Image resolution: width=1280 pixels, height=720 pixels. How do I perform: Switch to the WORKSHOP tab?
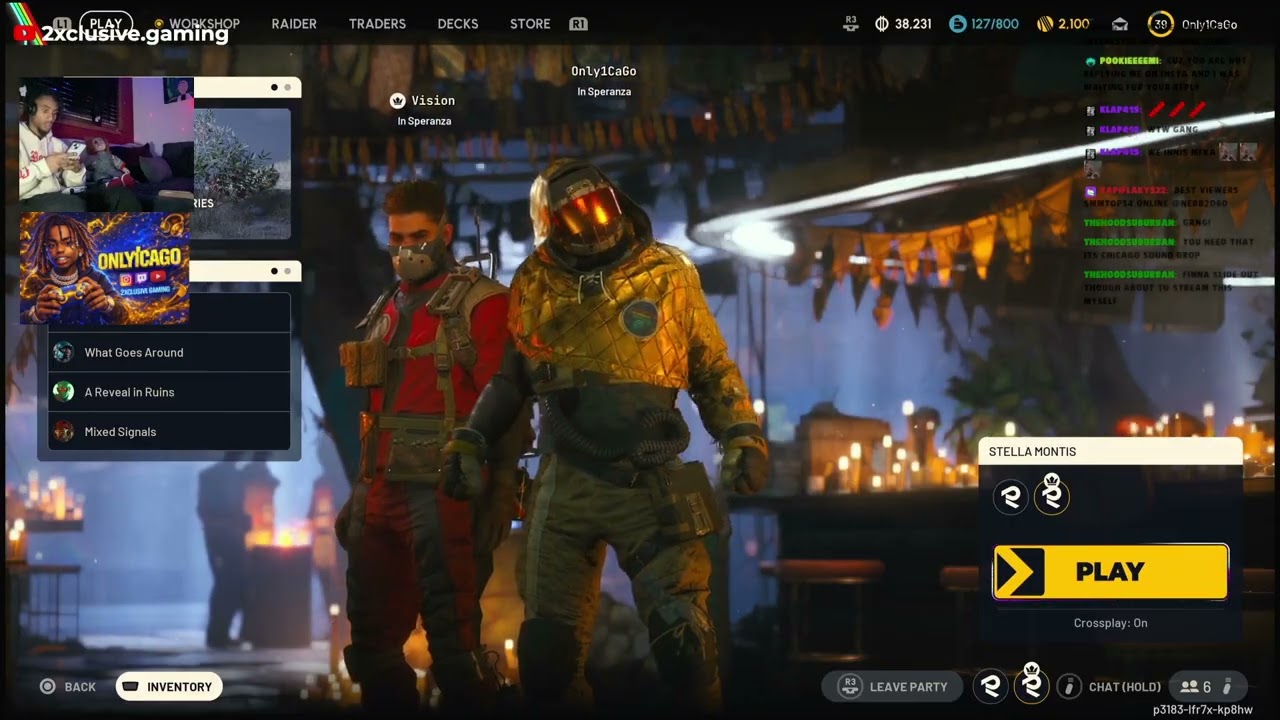[x=204, y=23]
